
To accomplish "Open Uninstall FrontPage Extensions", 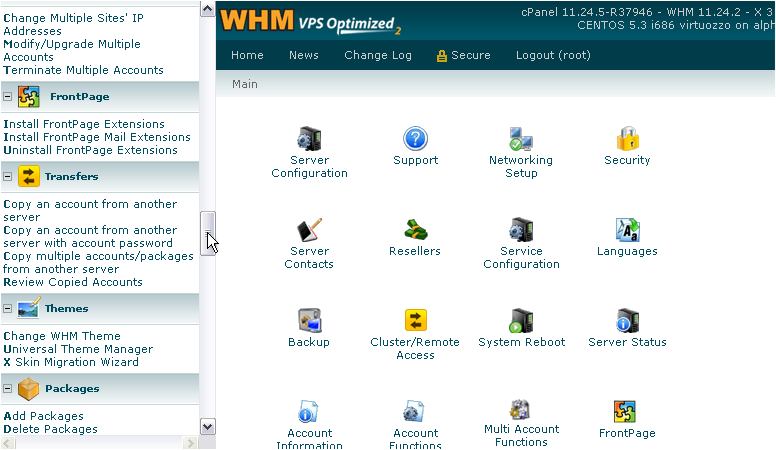I will click(90, 150).
